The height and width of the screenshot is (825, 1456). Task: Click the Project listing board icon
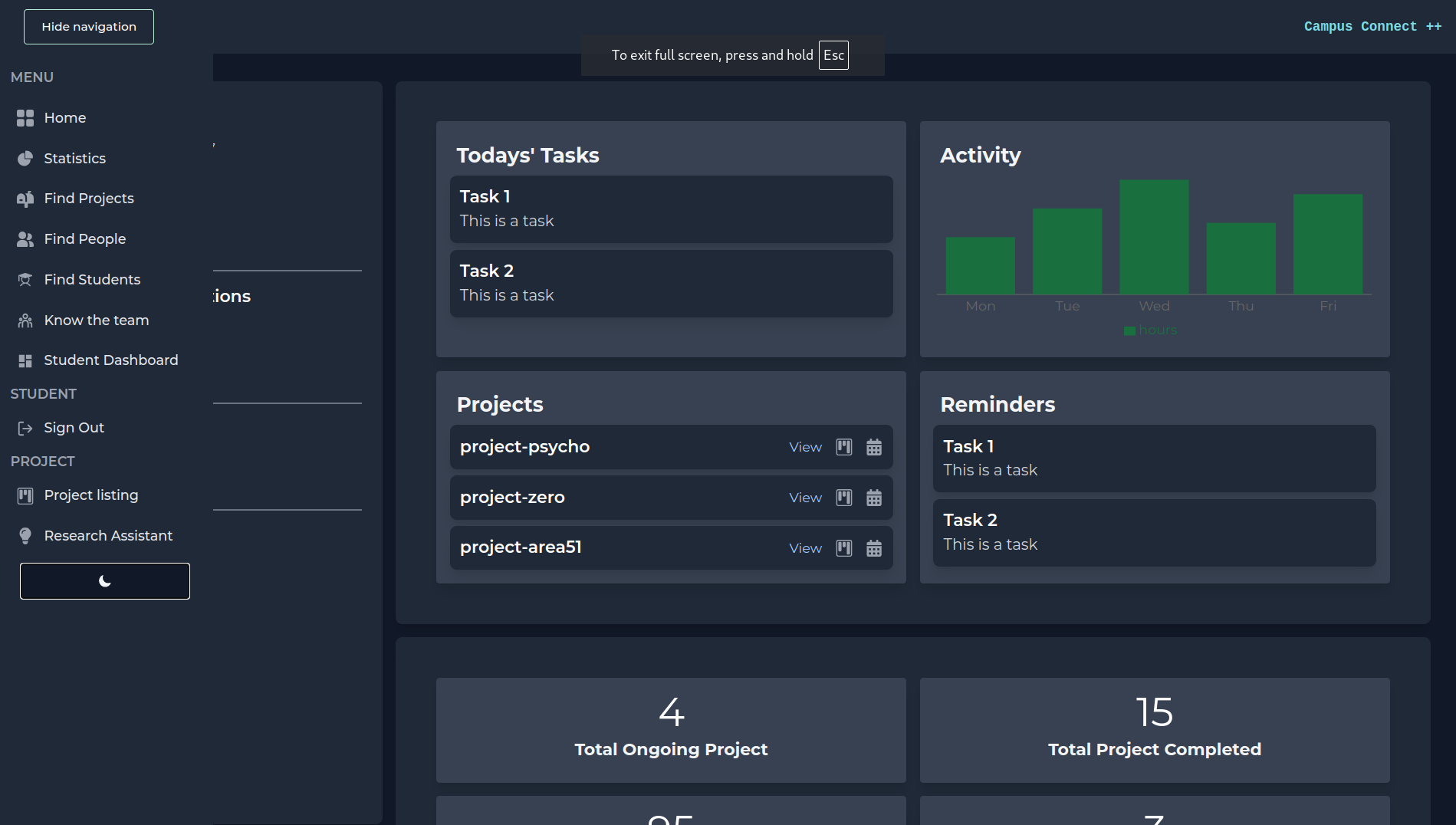click(x=25, y=495)
